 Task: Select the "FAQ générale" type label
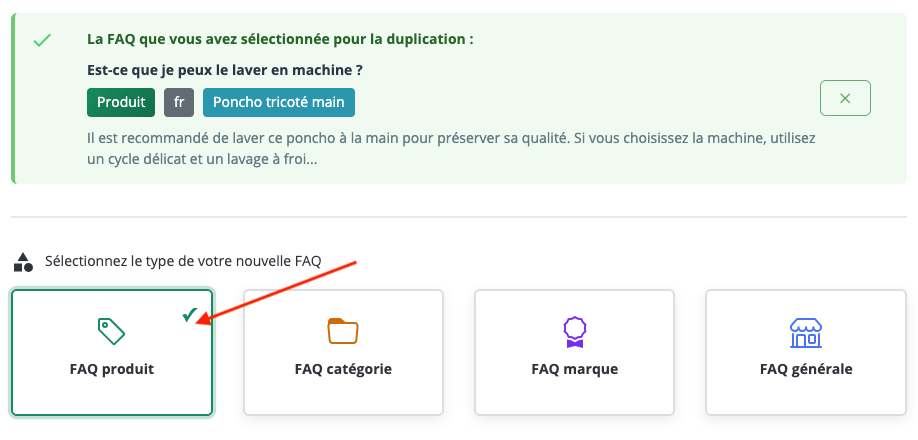[806, 369]
